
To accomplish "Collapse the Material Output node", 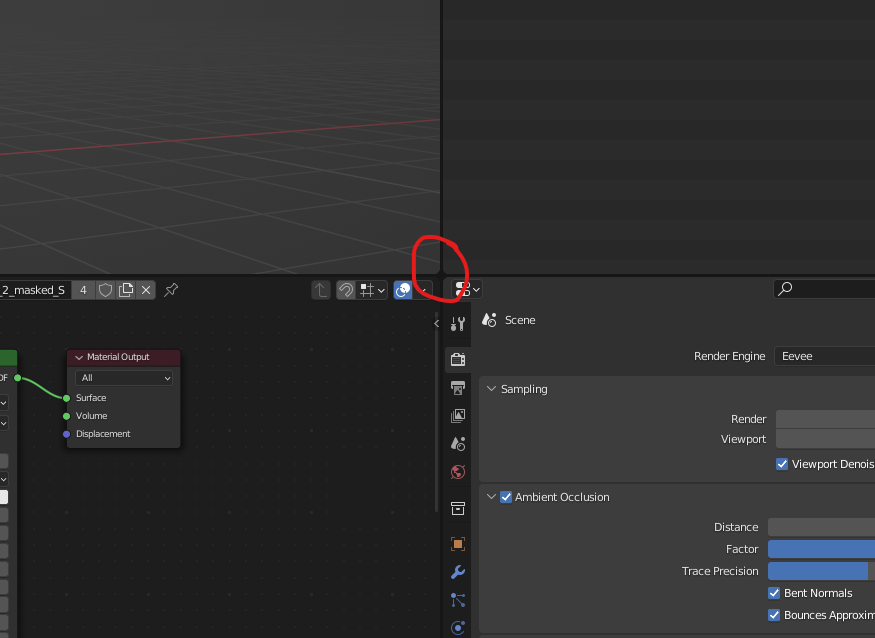I will coord(79,357).
